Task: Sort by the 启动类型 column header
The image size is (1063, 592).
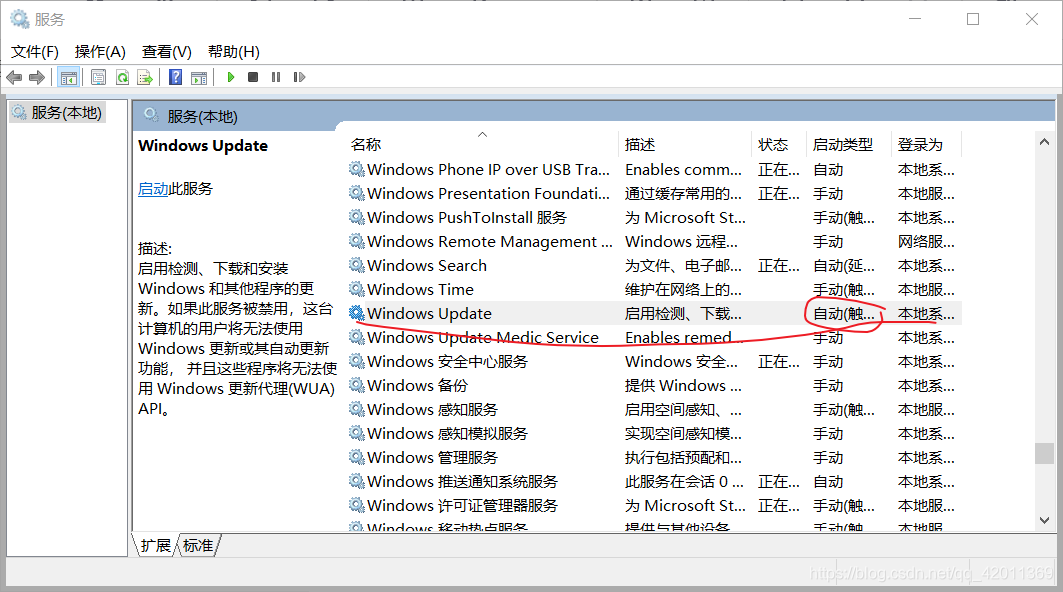Action: (x=849, y=144)
